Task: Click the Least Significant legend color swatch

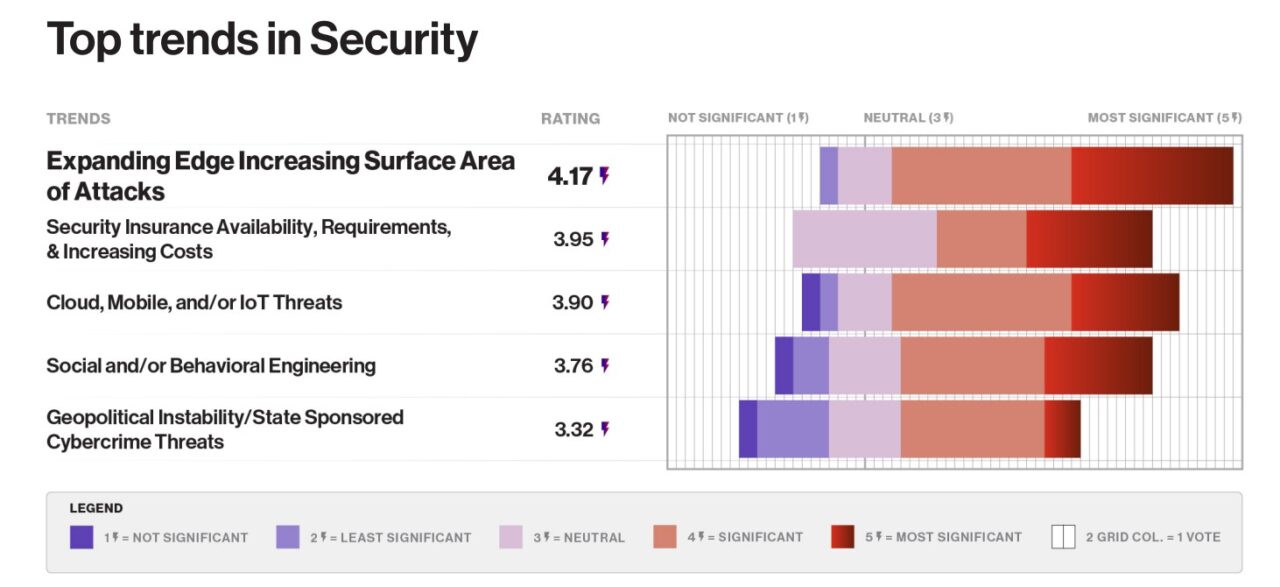Action: 288,537
